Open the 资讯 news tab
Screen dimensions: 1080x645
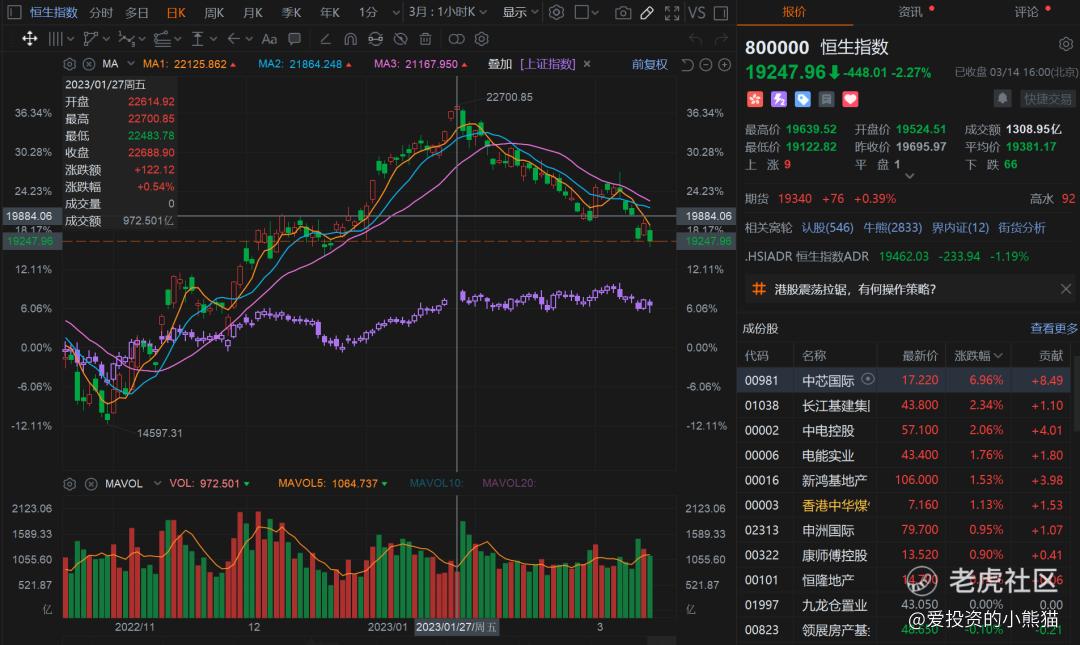click(910, 12)
